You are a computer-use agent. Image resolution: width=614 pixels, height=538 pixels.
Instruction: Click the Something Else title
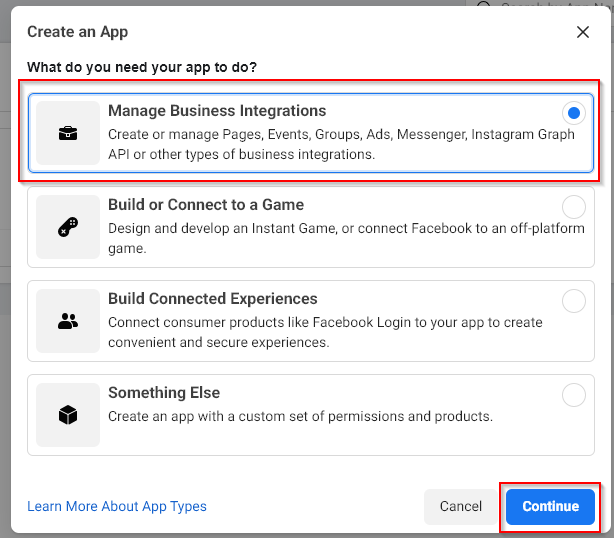[x=164, y=393]
